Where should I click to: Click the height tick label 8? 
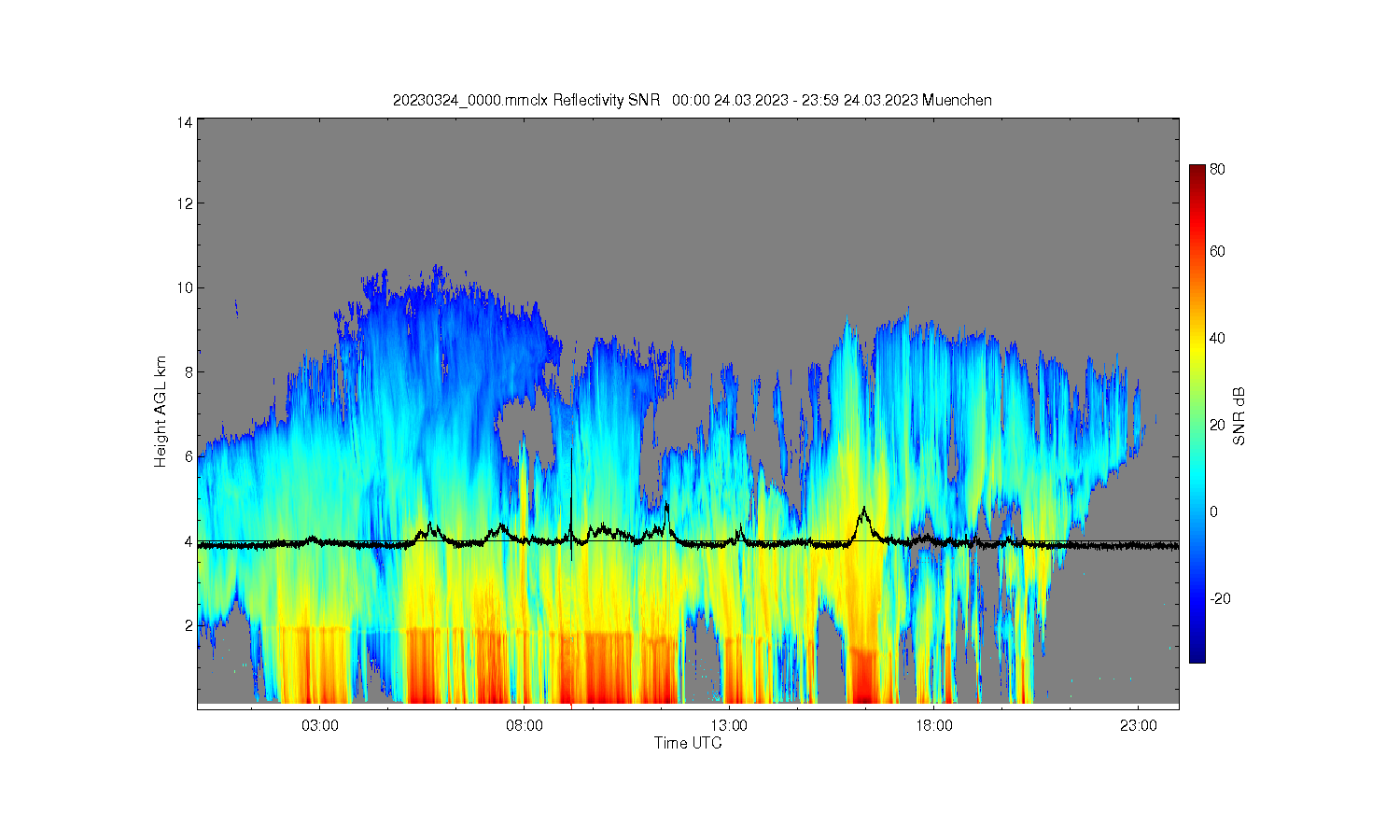tap(189, 371)
